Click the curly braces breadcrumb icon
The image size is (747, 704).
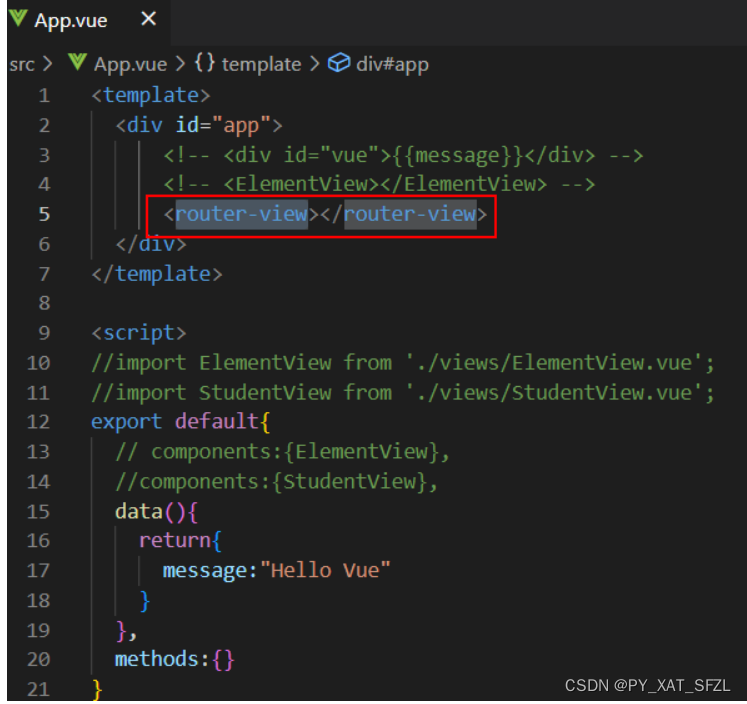(x=205, y=63)
